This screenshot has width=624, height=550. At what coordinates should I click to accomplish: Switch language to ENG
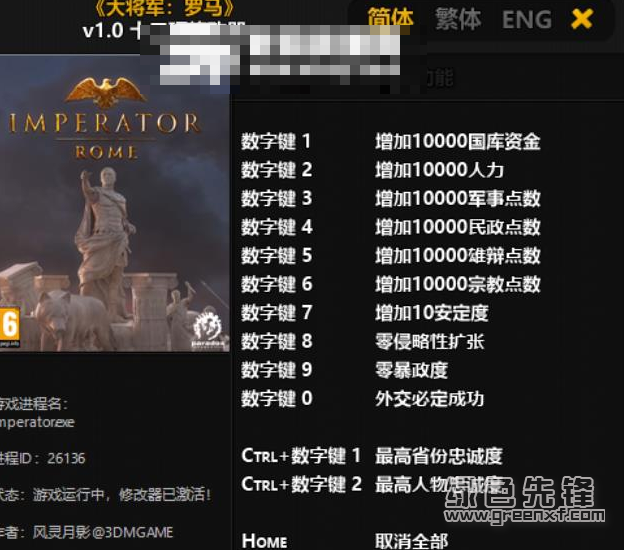click(526, 20)
